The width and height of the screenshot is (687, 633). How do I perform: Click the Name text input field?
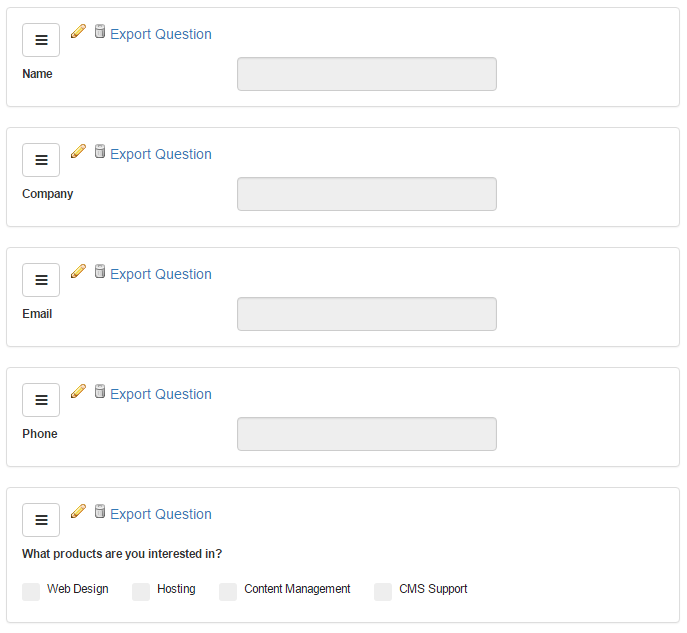[x=366, y=74]
